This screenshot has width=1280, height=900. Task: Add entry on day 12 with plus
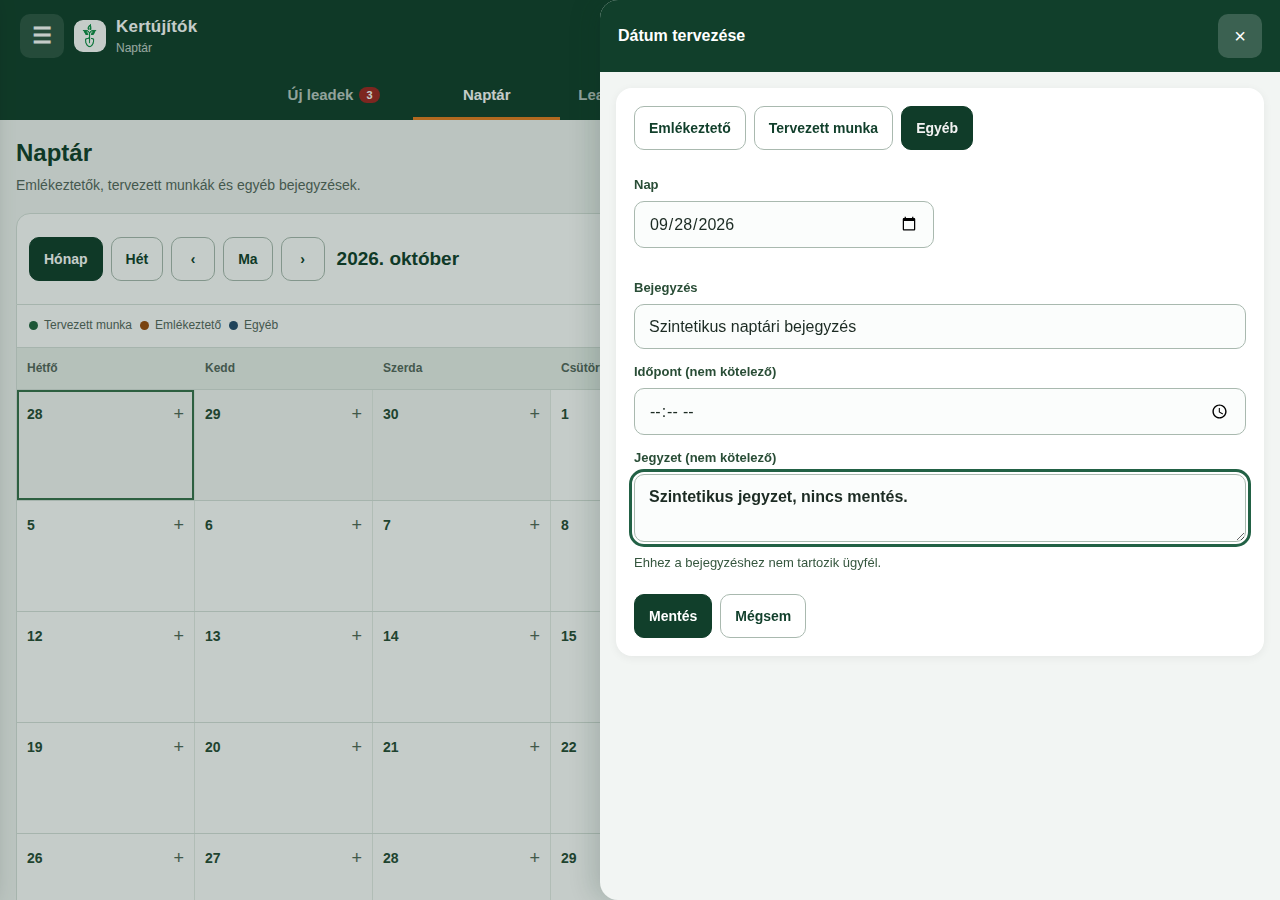pyautogui.click(x=179, y=635)
